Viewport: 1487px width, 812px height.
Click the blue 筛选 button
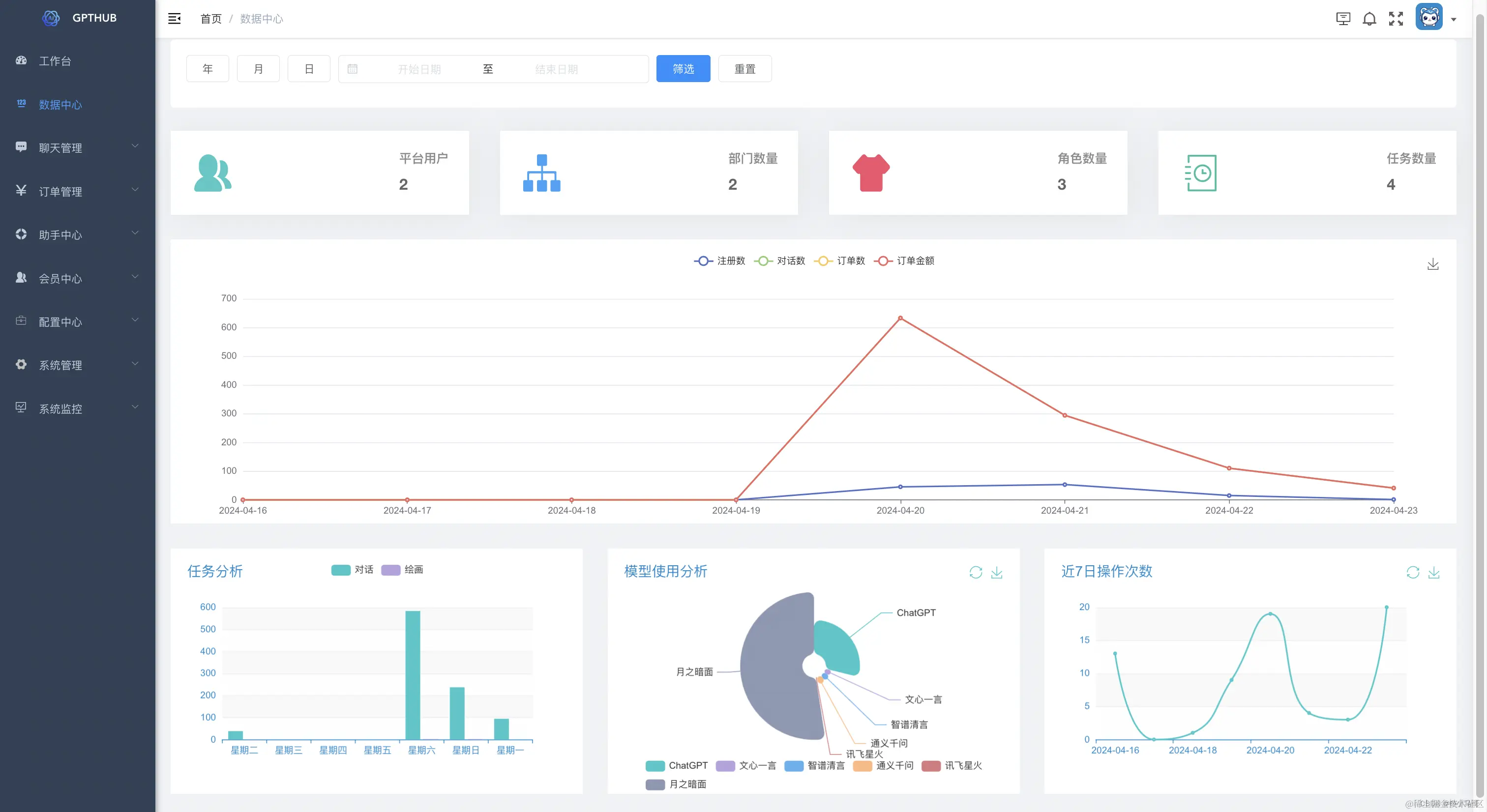pos(683,69)
